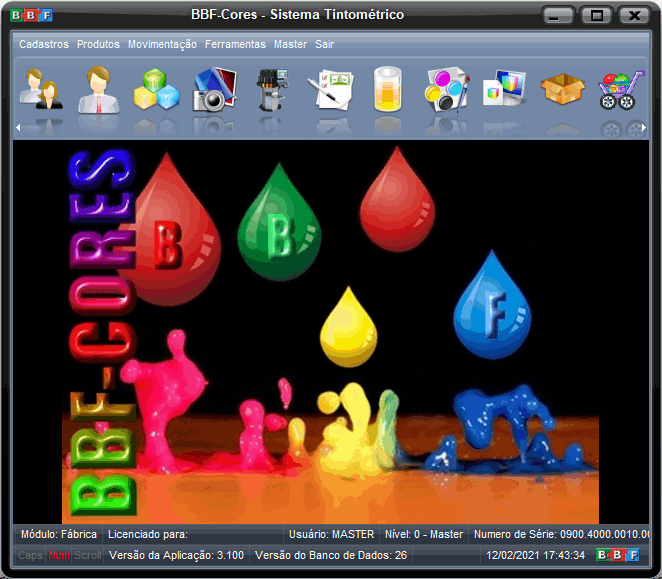Image resolution: width=662 pixels, height=579 pixels.
Task: Open the colored cubes icon
Action: (156, 90)
